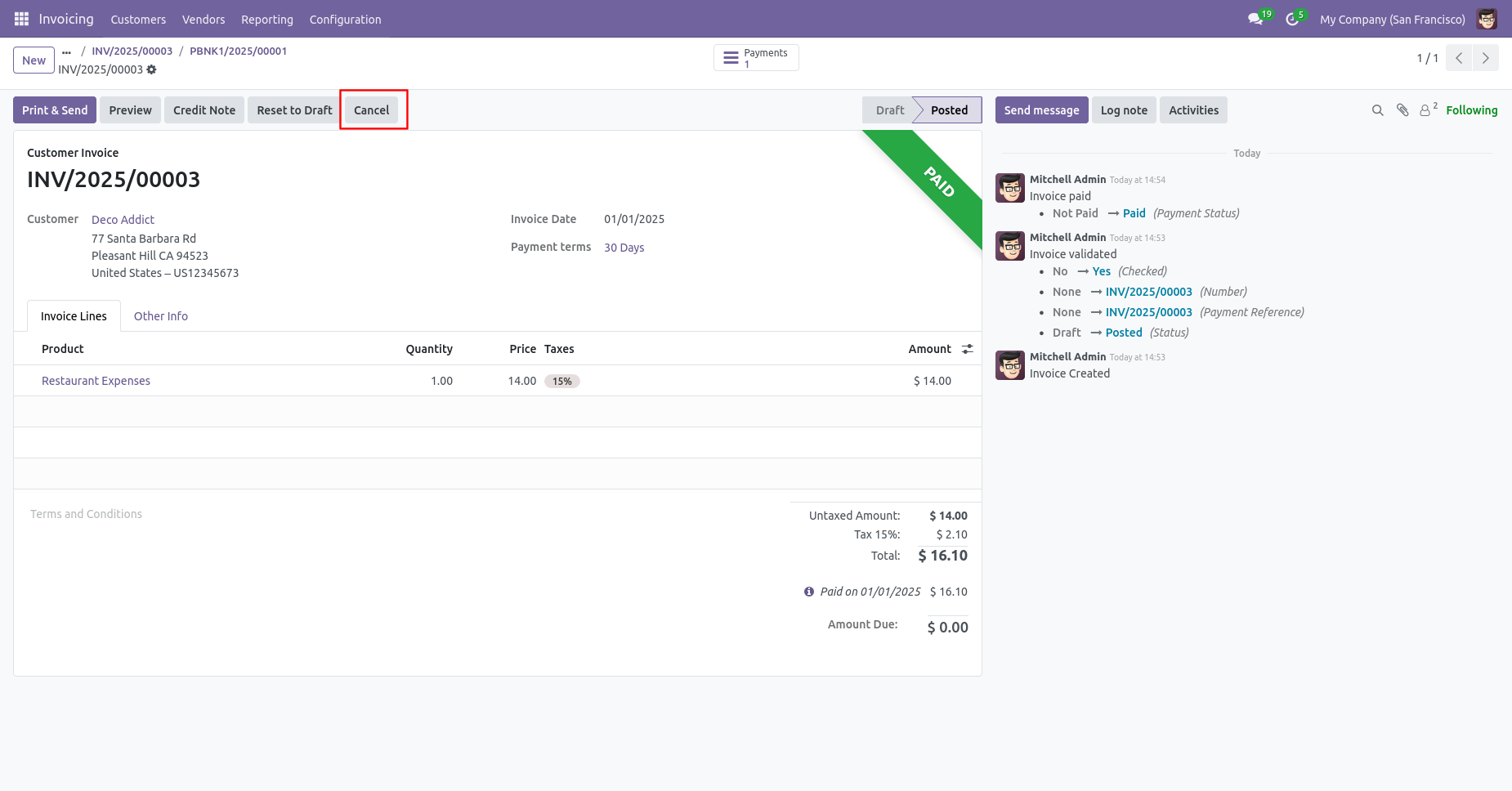Open Activities scheduling button
1512x791 pixels.
click(1193, 110)
